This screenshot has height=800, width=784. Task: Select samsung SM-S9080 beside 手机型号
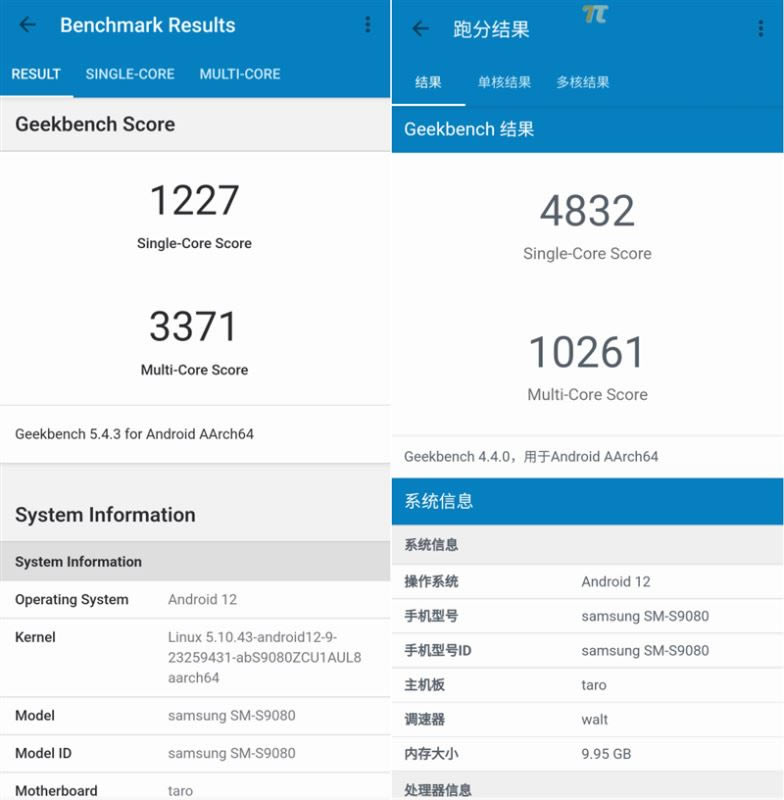(645, 616)
